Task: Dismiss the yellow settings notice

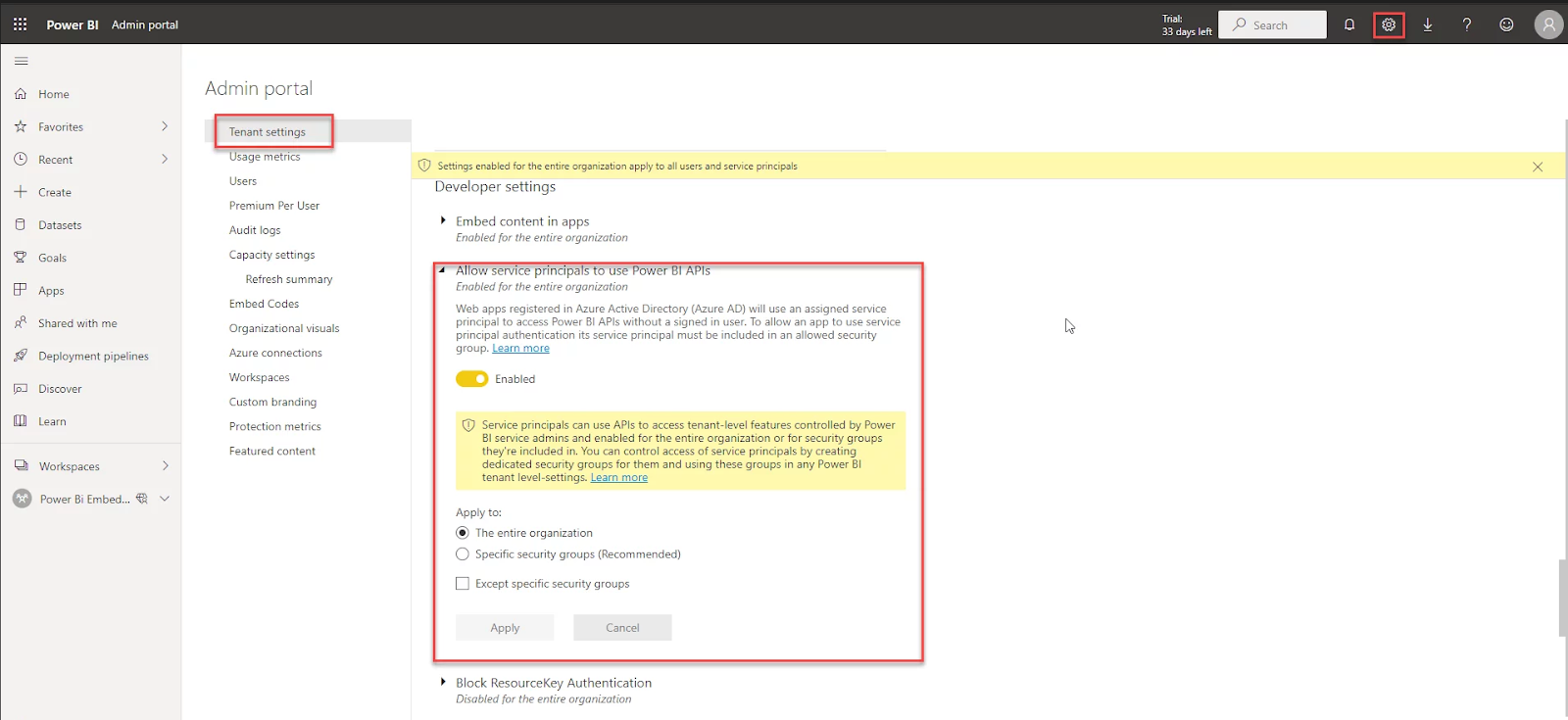Action: coord(1538,167)
